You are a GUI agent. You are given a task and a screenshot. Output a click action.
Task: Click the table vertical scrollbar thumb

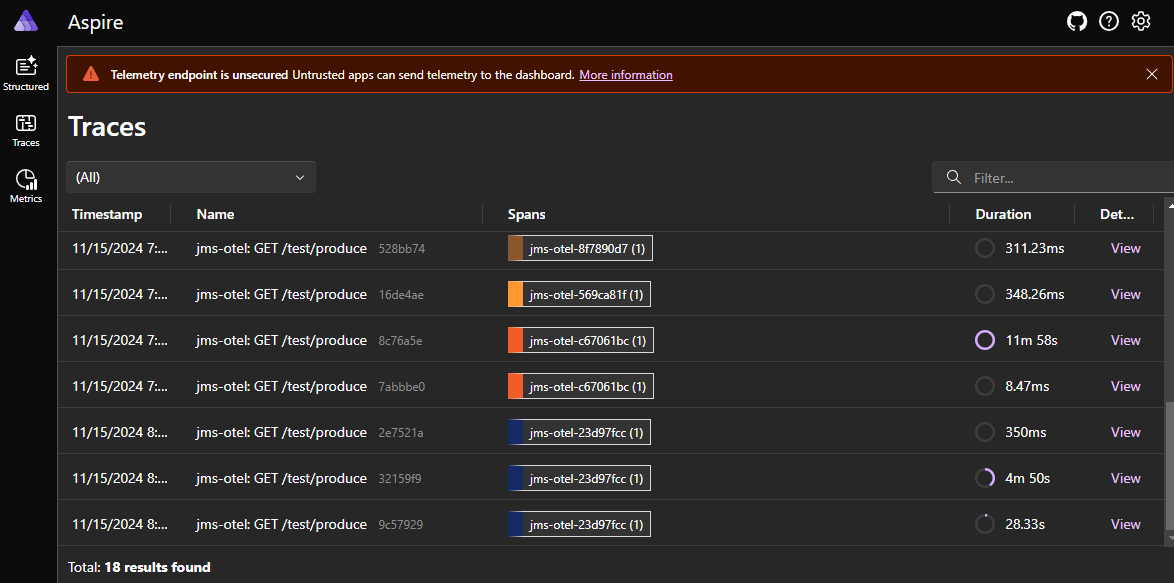tap(1170, 465)
